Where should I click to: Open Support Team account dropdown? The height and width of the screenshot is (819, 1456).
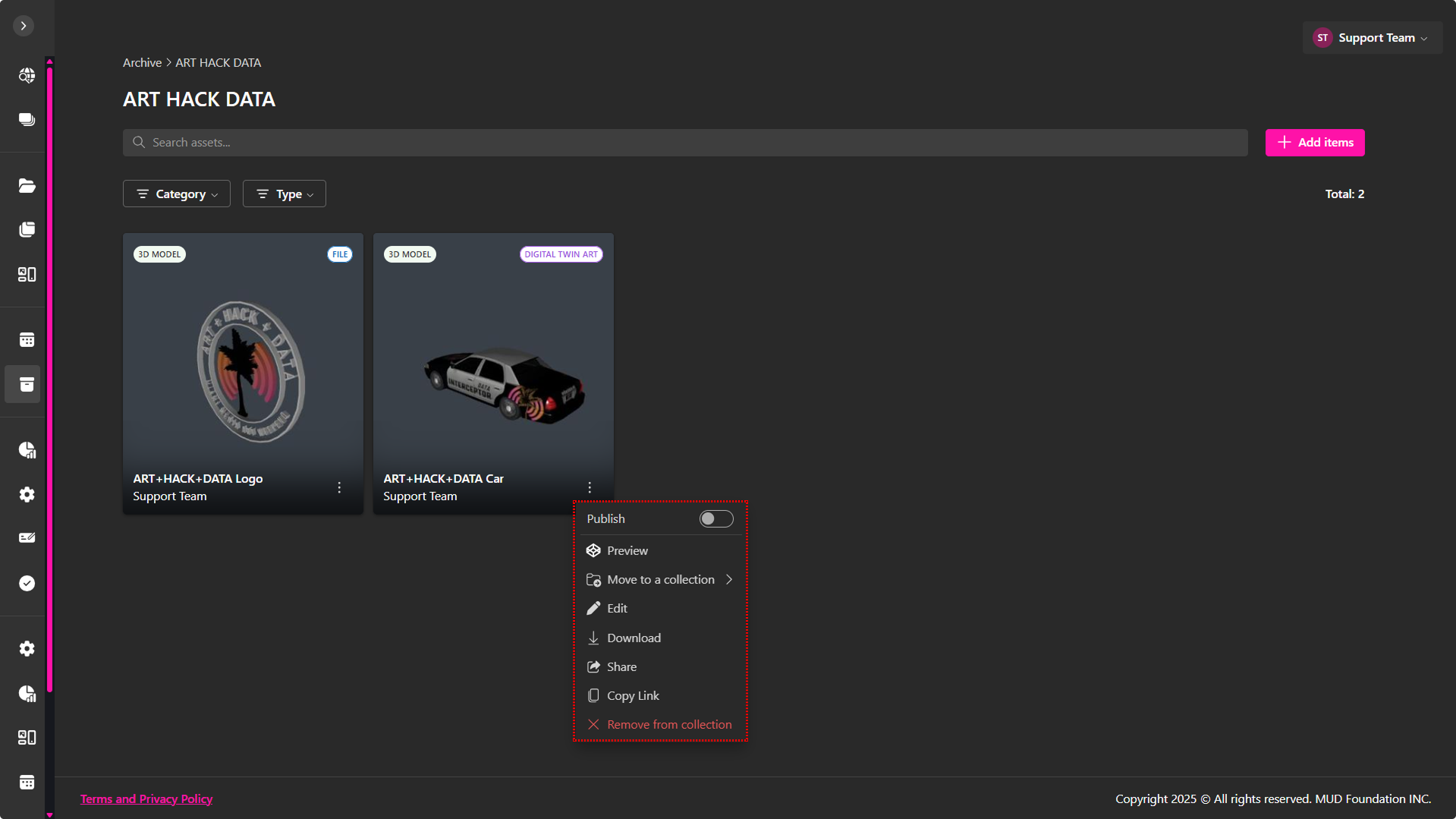[1373, 38]
